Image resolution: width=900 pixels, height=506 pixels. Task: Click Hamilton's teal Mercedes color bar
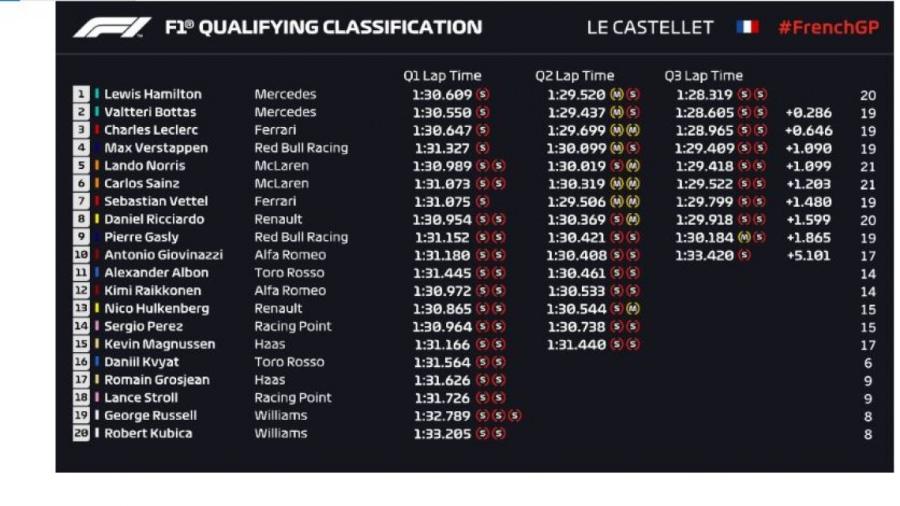click(97, 94)
